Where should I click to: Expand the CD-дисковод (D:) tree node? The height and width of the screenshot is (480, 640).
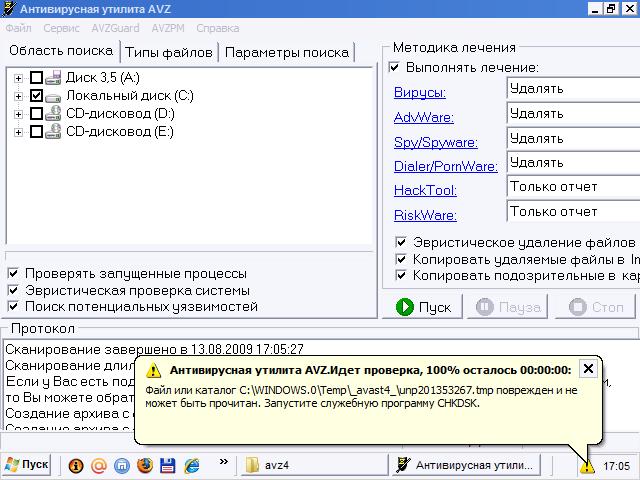click(18, 114)
